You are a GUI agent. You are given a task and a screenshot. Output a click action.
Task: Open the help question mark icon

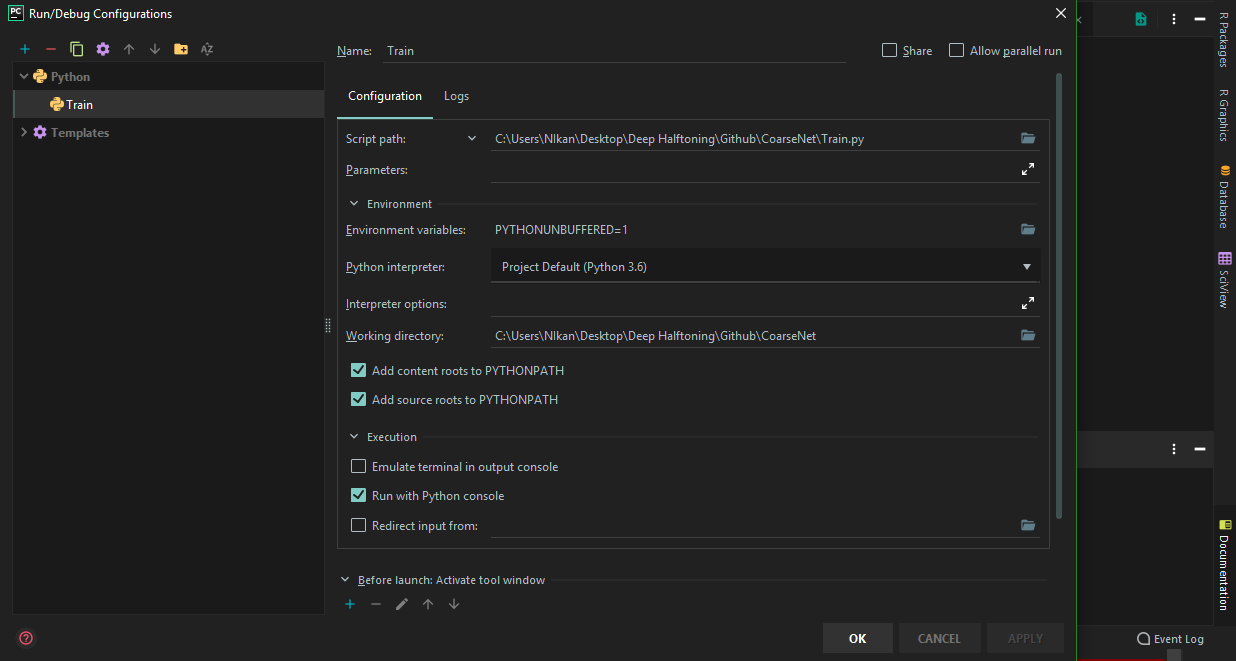[26, 638]
